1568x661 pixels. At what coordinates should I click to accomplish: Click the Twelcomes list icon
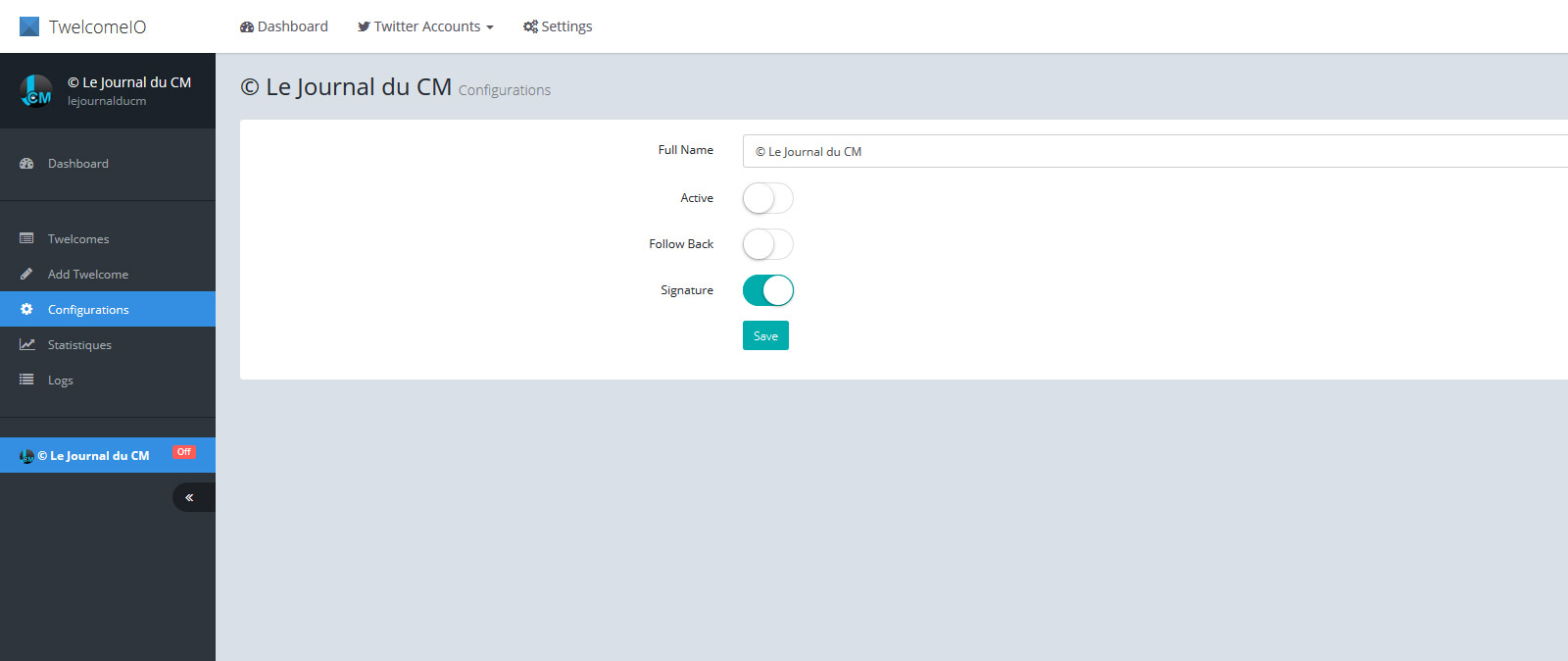[x=26, y=238]
